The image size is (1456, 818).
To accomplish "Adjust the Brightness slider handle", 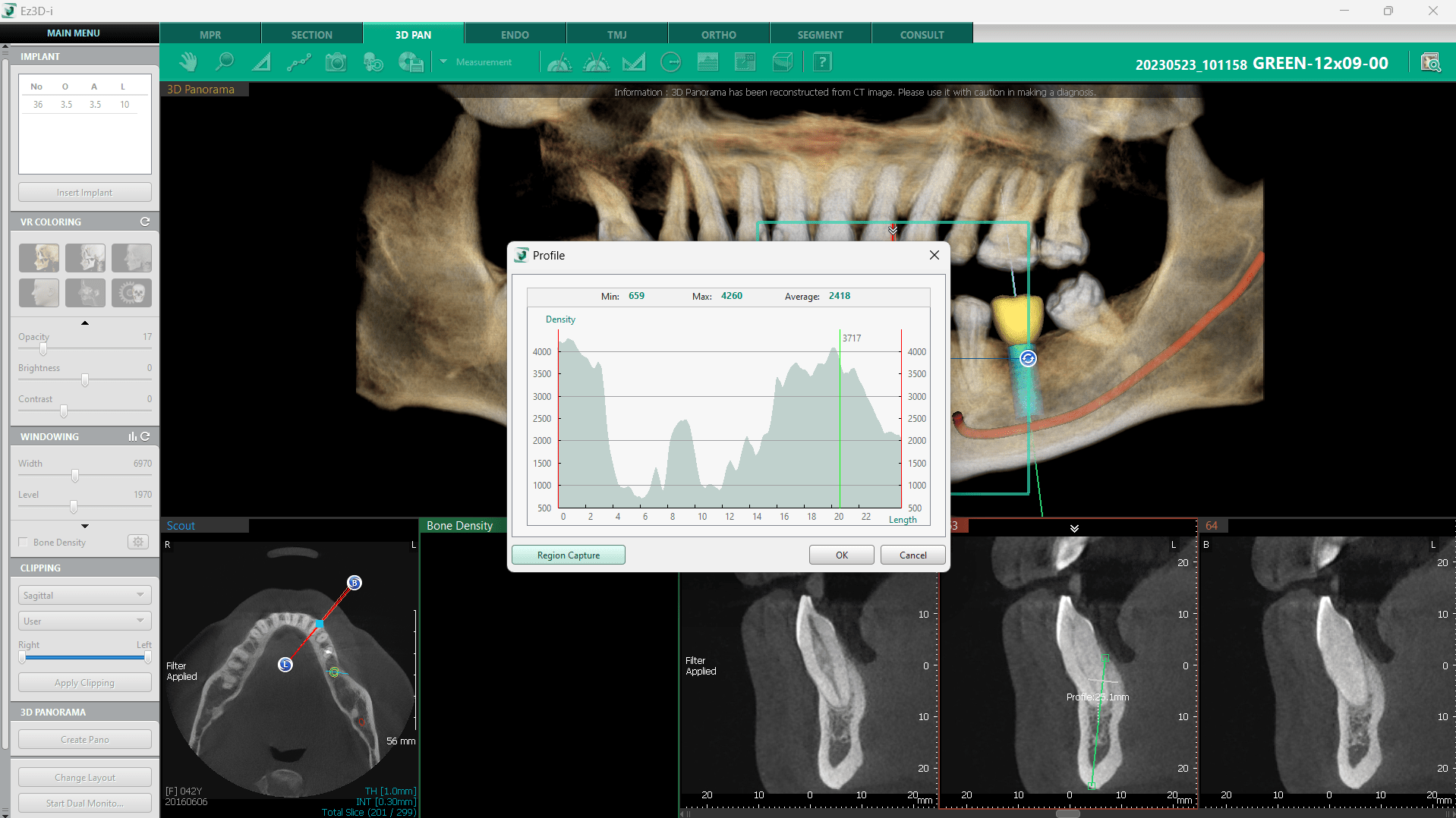I will (85, 380).
